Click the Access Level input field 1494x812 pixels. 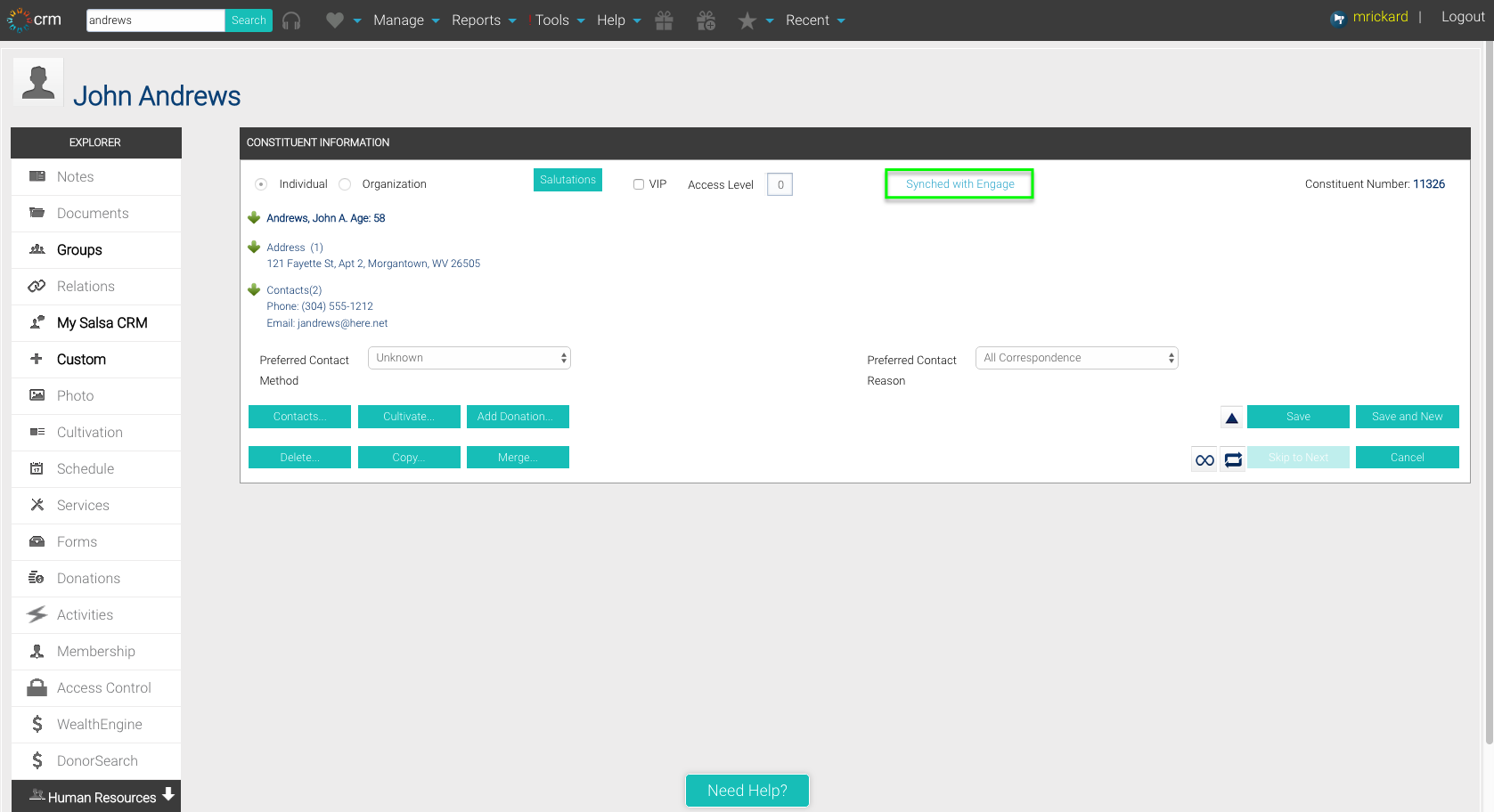click(780, 184)
